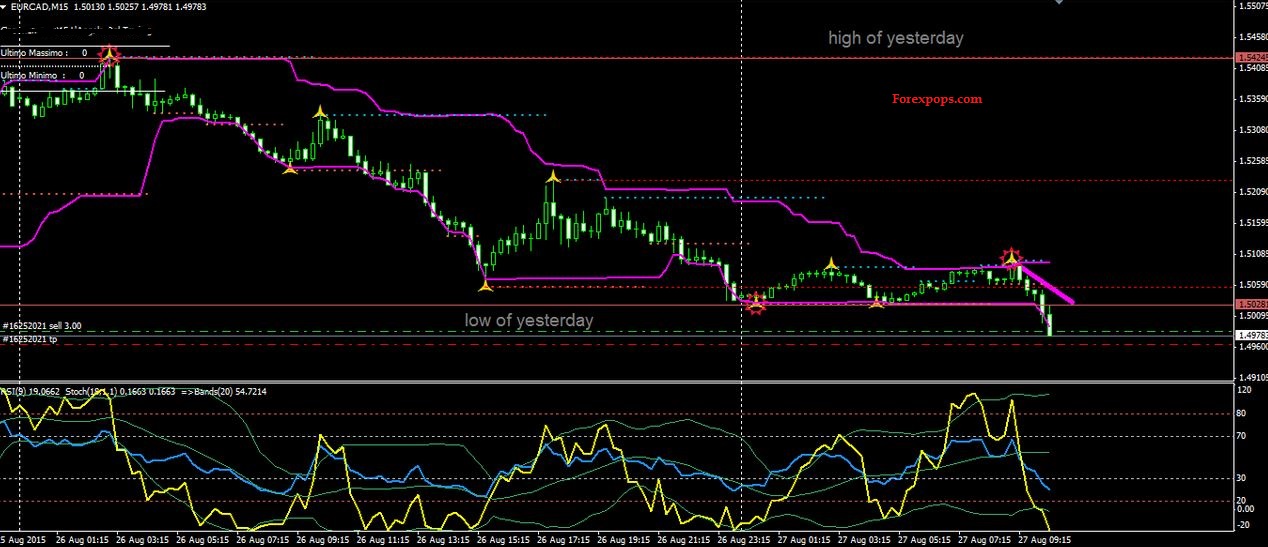This screenshot has width=1268, height=547.
Task: Select the yellow arrow marker near 27 Aug 03:15
Action: pyautogui.click(x=877, y=301)
